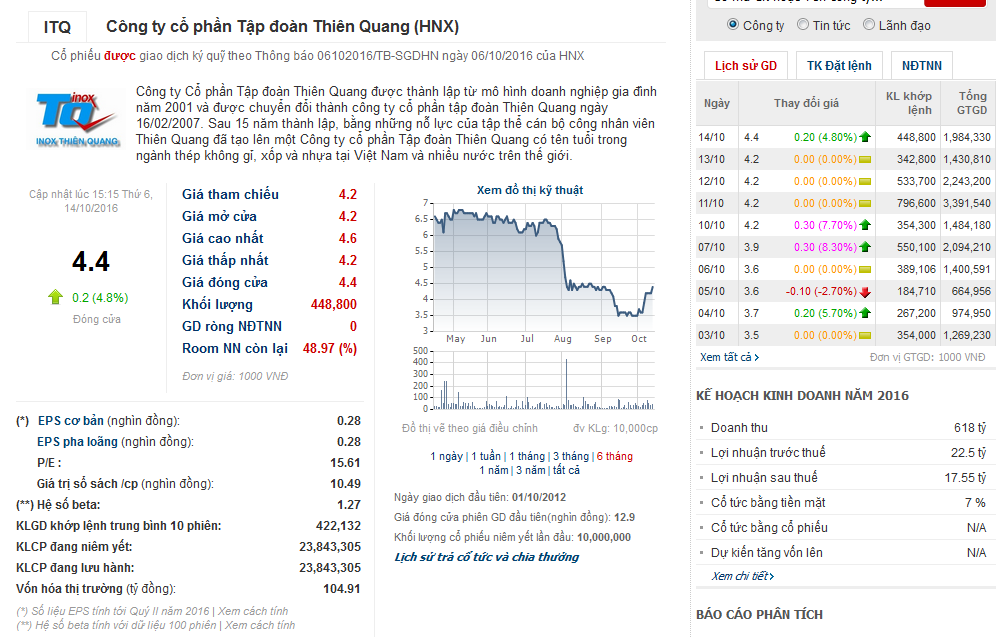Open the EPS pha loãng link
This screenshot has height=637, width=1007.
[77, 442]
